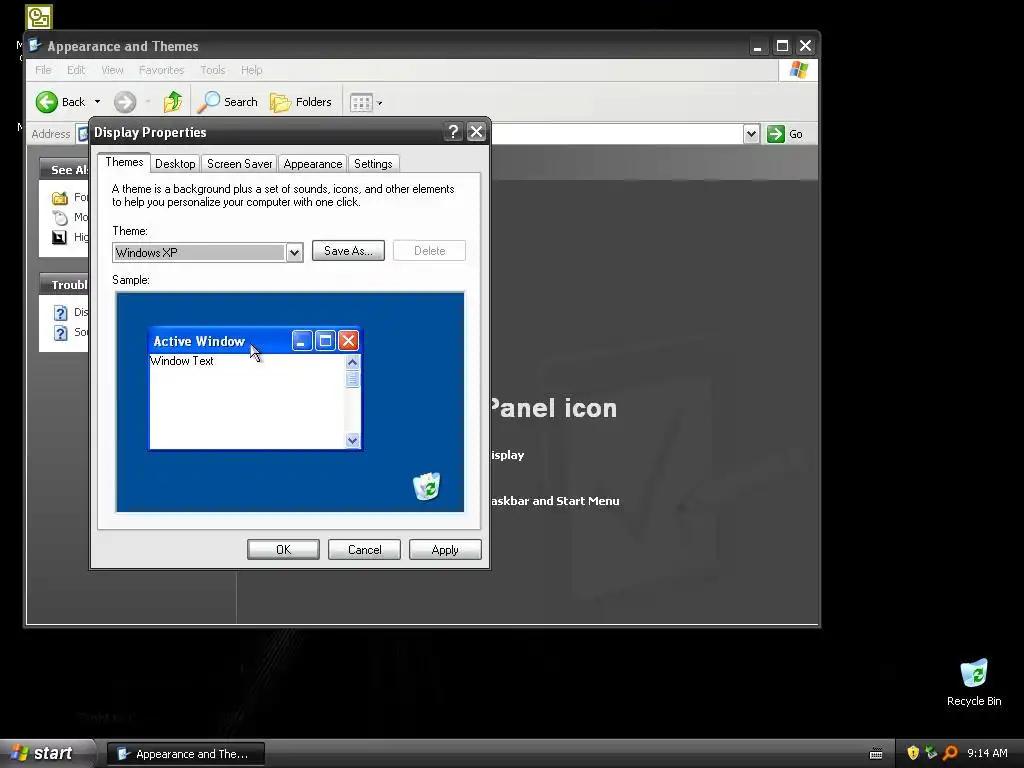Click the Mouse Pointers icon in See Also

(59, 217)
